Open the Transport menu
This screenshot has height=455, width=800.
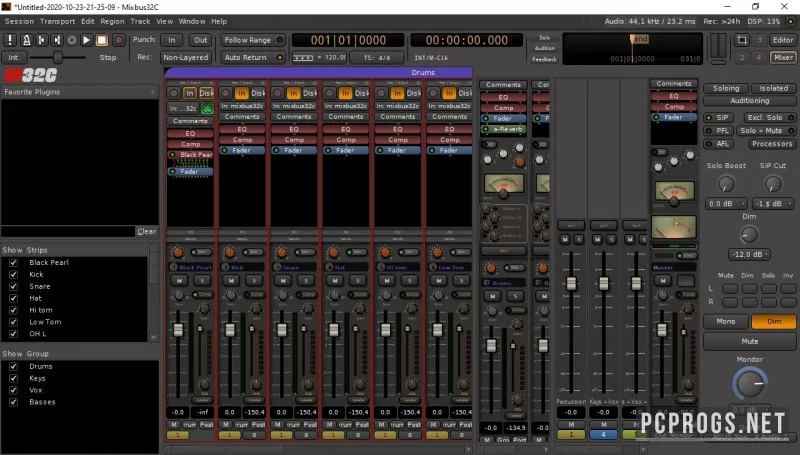click(57, 21)
